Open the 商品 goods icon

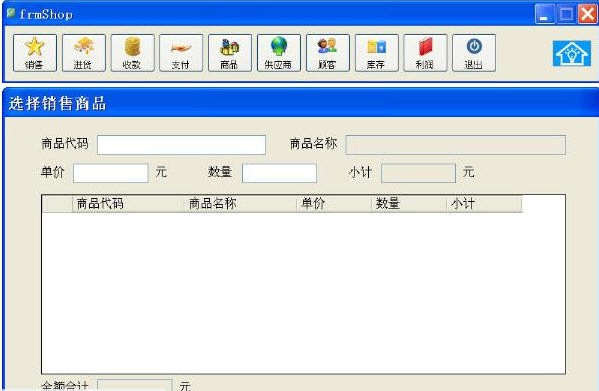(x=230, y=53)
